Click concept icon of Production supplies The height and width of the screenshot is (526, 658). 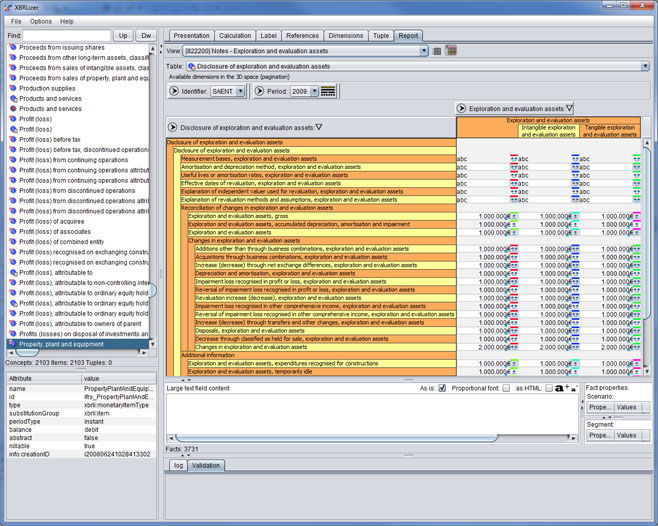[x=13, y=88]
